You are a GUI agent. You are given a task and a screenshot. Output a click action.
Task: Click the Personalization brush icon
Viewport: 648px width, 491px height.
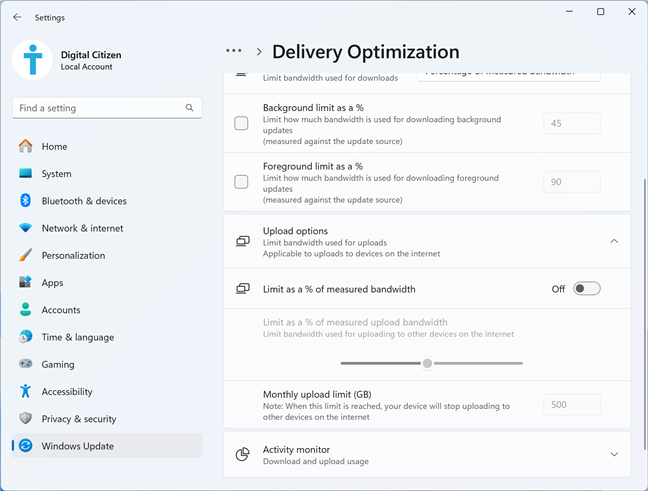point(26,255)
